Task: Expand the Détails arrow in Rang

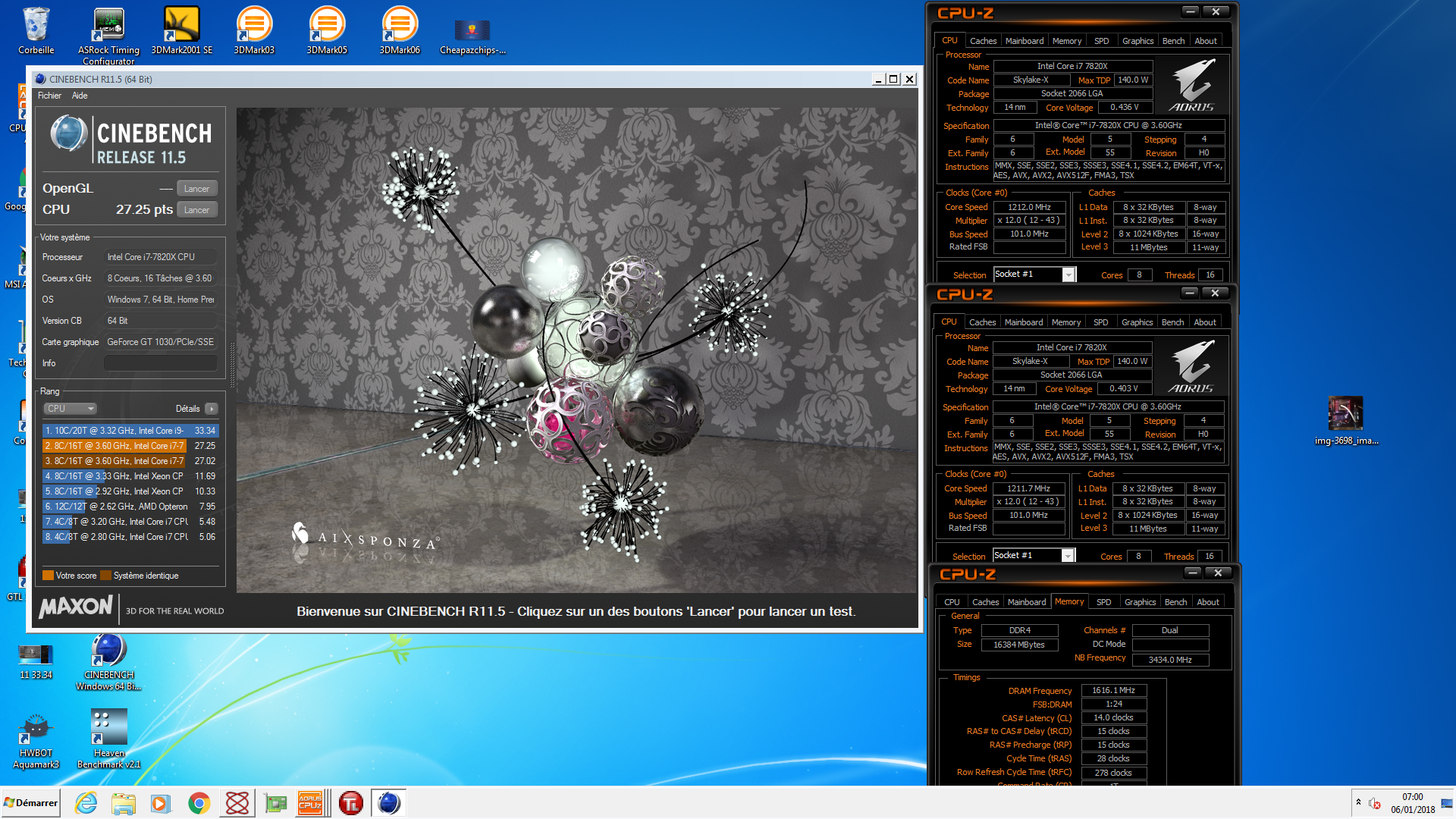Action: [212, 409]
